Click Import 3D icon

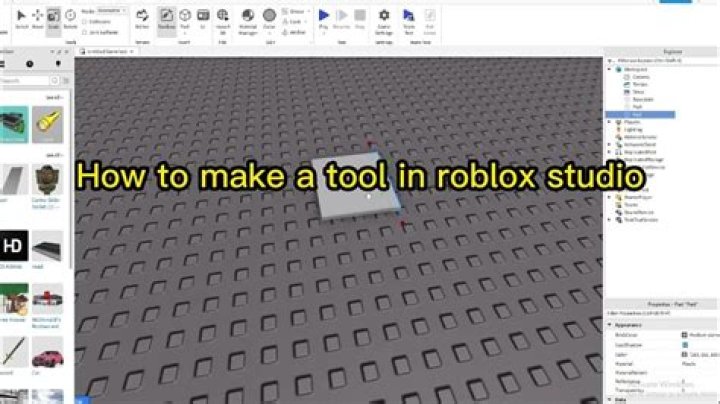pyautogui.click(x=223, y=20)
